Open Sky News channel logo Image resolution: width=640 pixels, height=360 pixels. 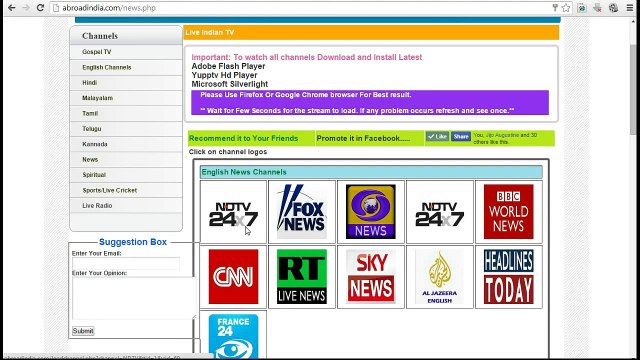tap(371, 277)
